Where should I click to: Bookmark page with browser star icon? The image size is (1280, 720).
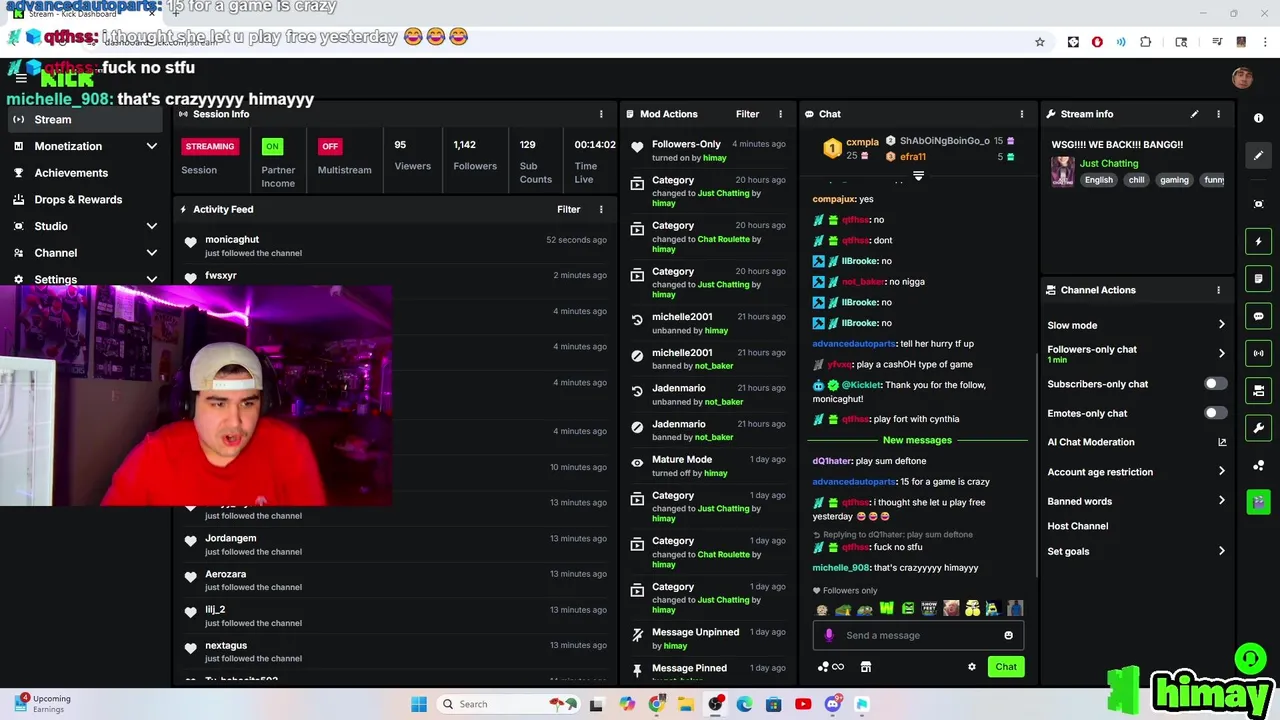[1040, 42]
